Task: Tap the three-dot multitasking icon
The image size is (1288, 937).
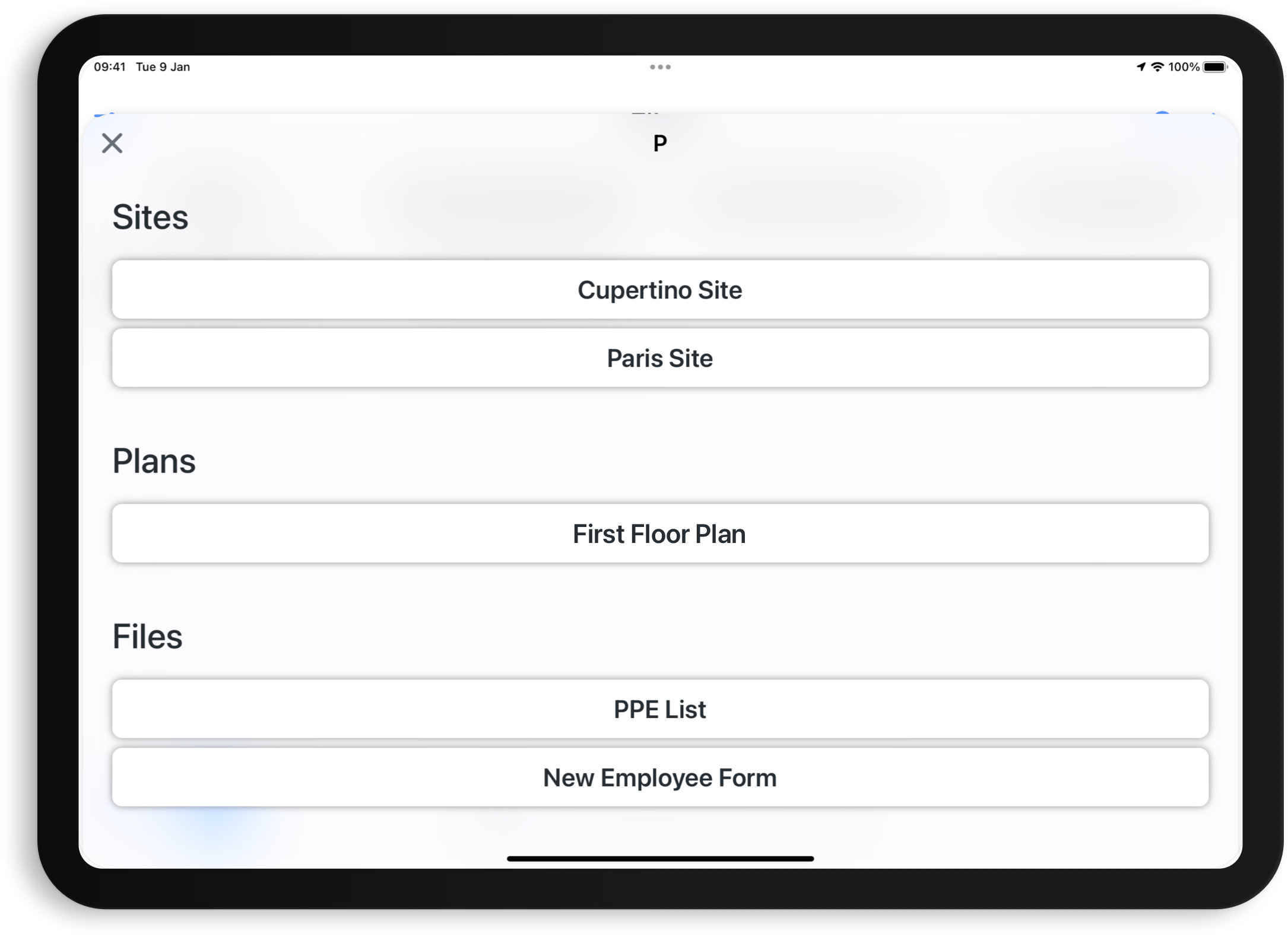Action: coord(660,67)
